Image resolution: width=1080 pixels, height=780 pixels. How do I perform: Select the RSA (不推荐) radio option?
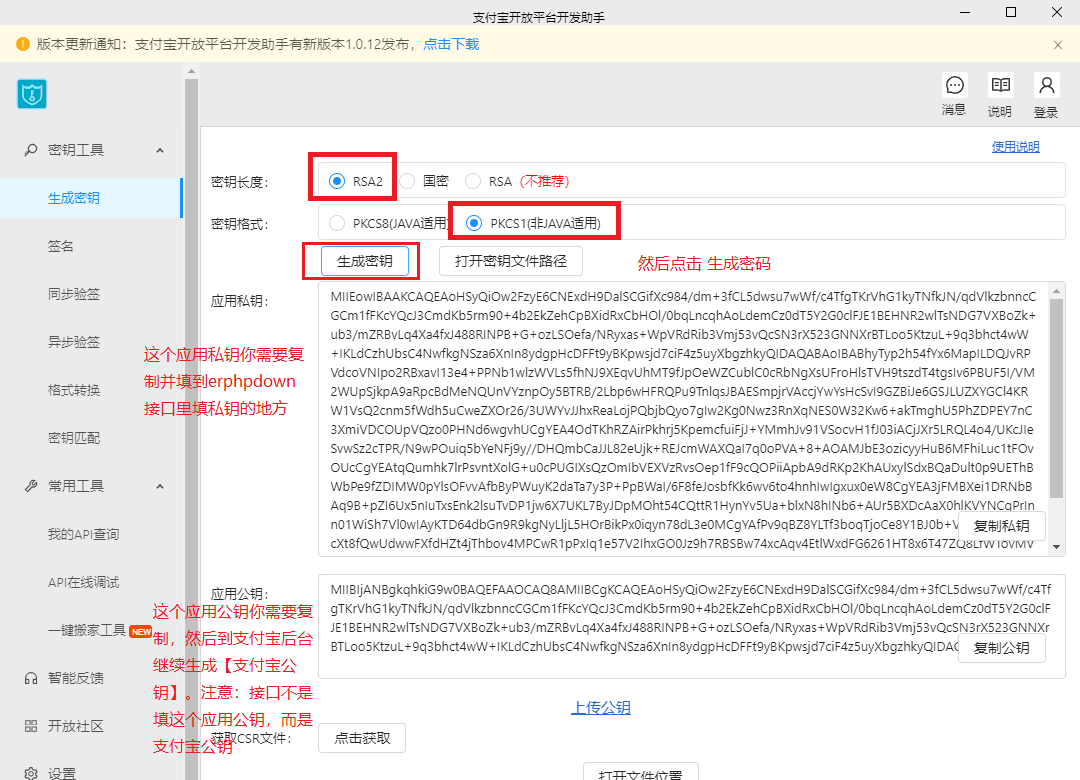[x=473, y=181]
